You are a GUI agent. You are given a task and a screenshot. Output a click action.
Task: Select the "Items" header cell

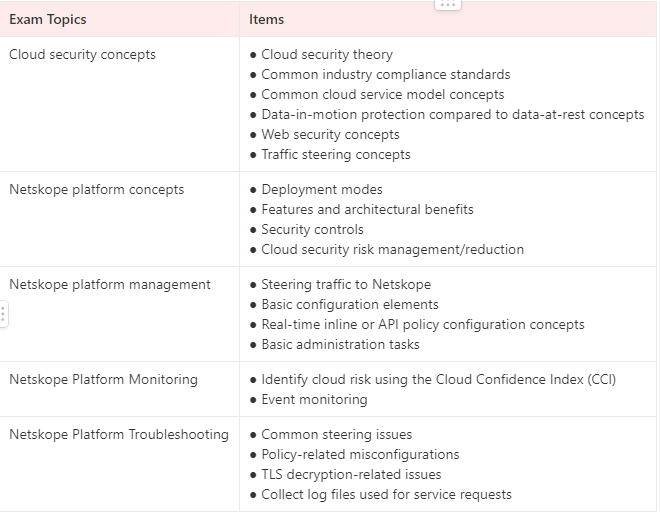pos(266,19)
